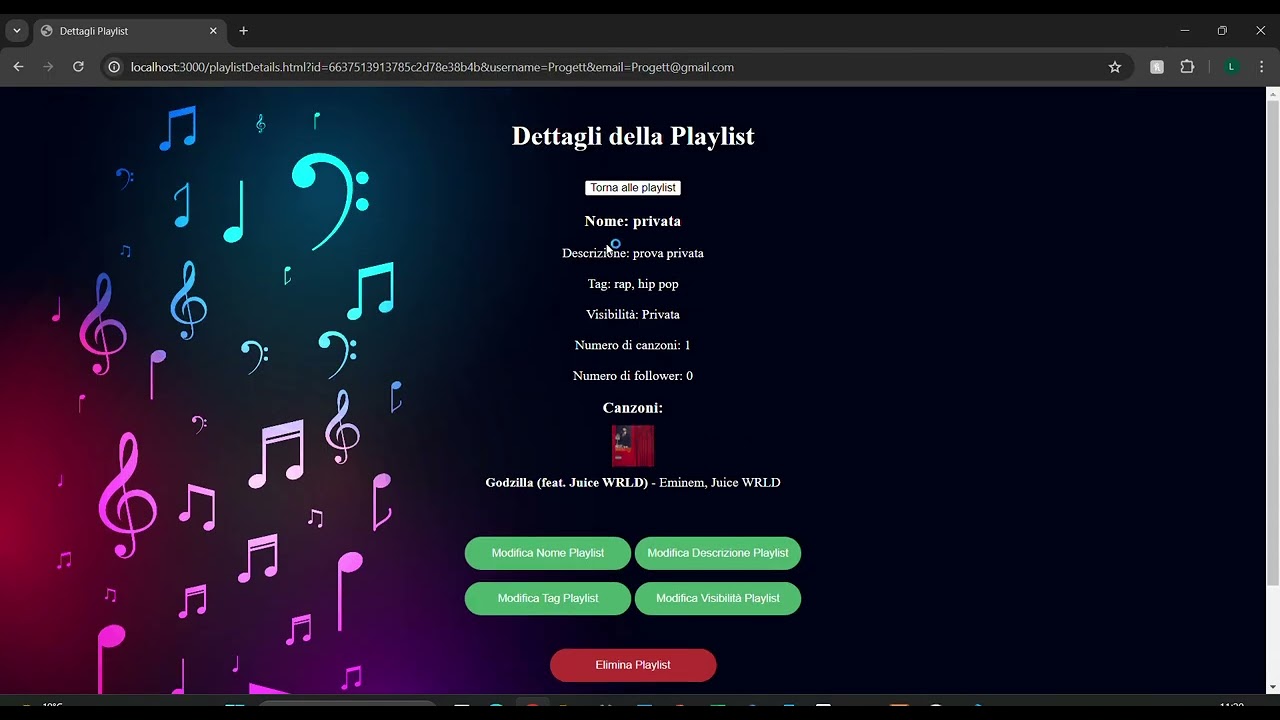Click the text Nome: privata

pyautogui.click(x=633, y=221)
